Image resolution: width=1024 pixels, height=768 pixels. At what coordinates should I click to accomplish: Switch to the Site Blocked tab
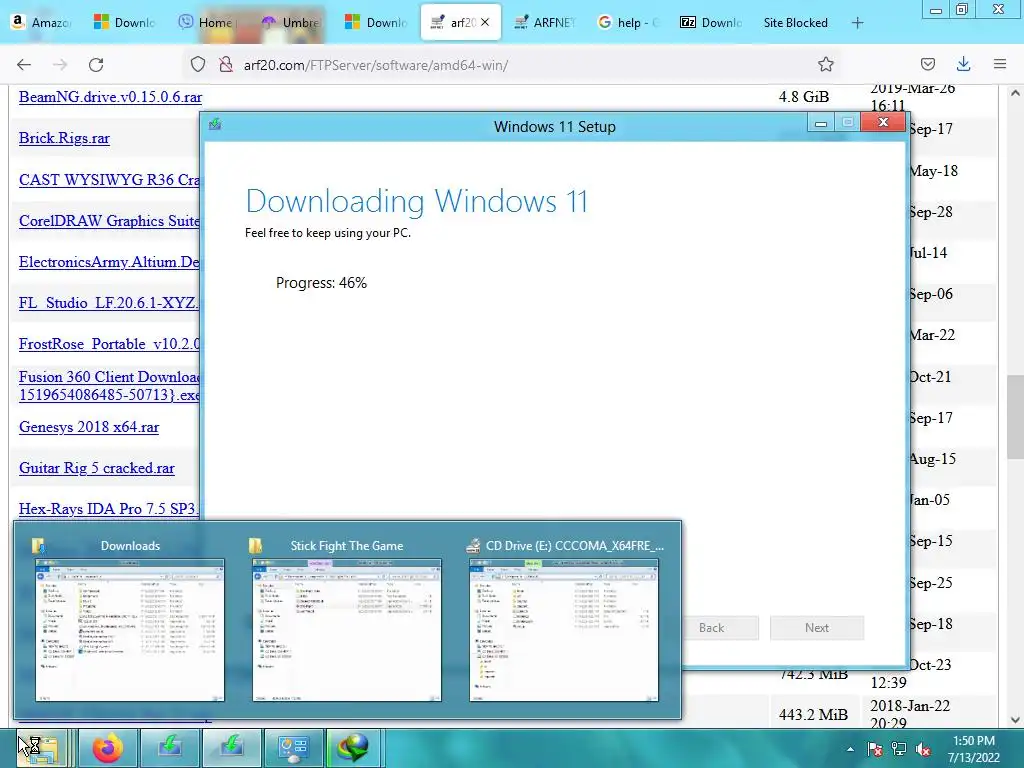coord(795,22)
